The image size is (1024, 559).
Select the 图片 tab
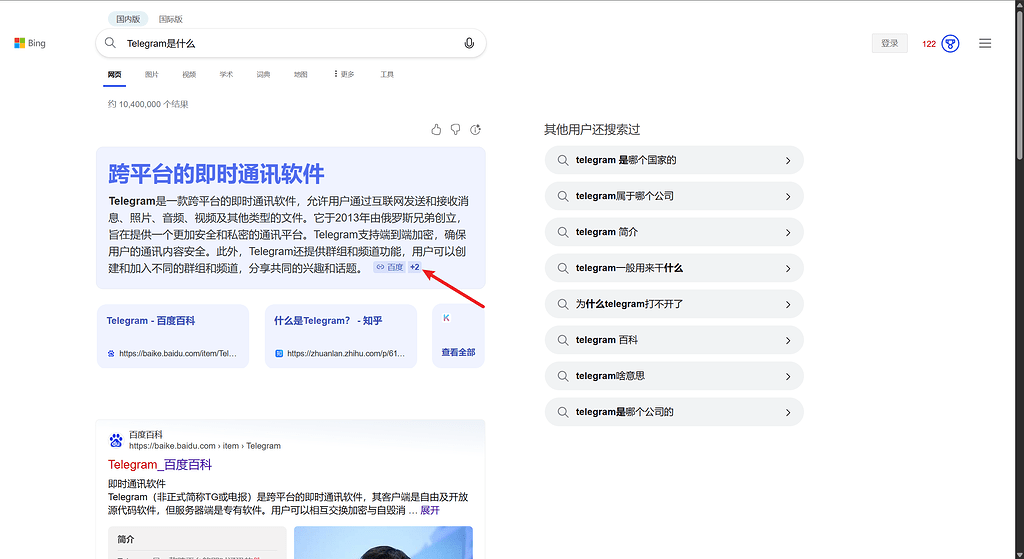[152, 74]
